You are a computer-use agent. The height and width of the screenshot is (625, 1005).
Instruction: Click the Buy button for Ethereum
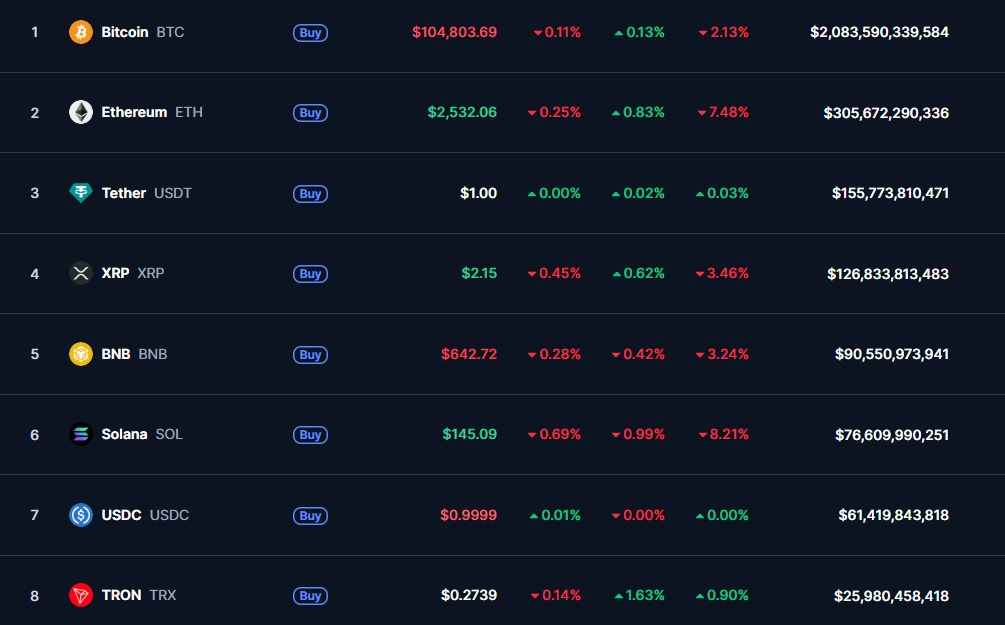coord(310,112)
